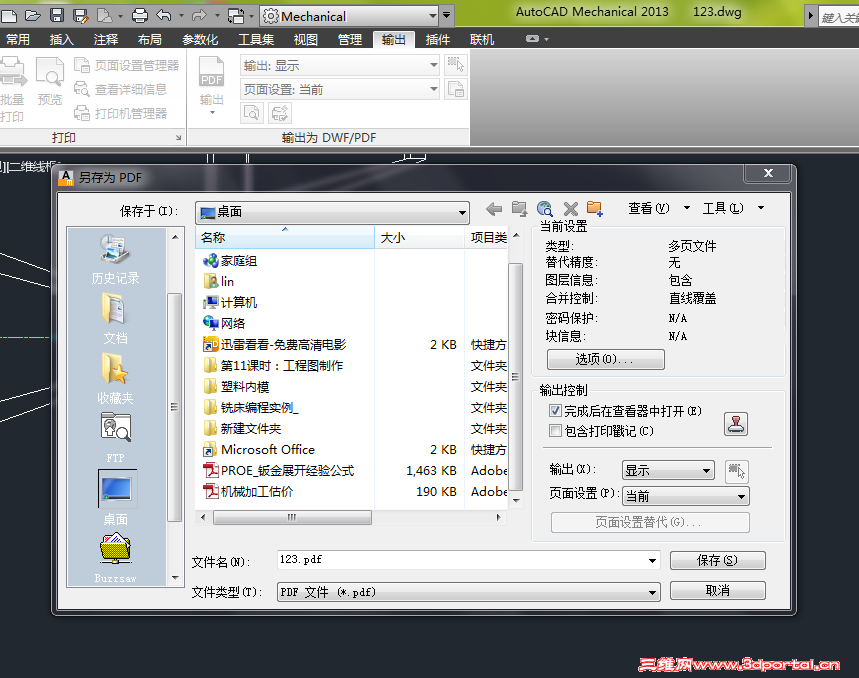Image resolution: width=859 pixels, height=678 pixels.
Task: Open the 输出(X) dropdown showing 显示
Action: tap(668, 470)
